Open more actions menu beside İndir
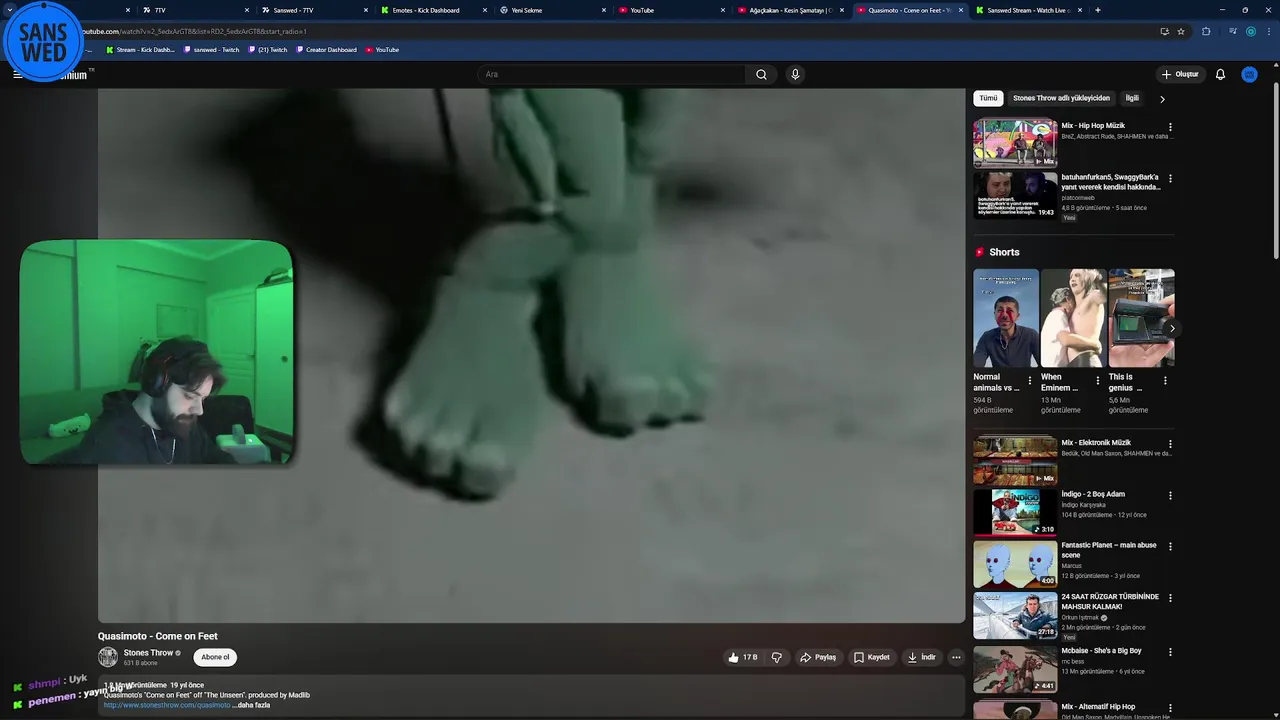1280x720 pixels. tap(956, 657)
